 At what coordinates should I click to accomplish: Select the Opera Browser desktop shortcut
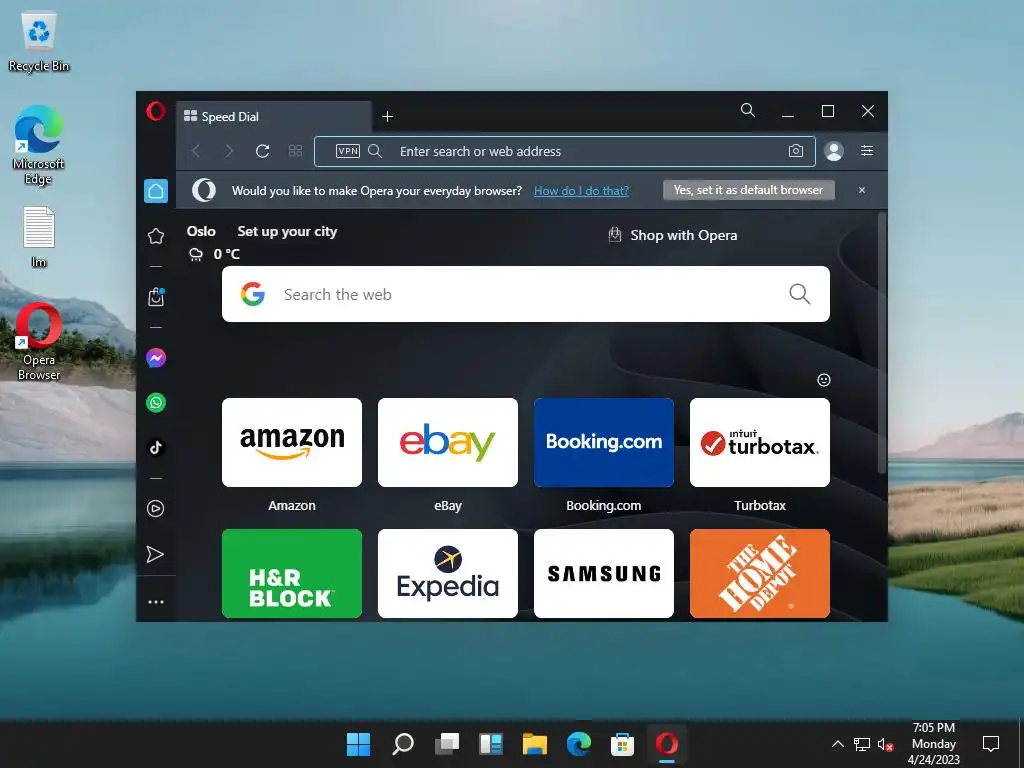pyautogui.click(x=39, y=342)
